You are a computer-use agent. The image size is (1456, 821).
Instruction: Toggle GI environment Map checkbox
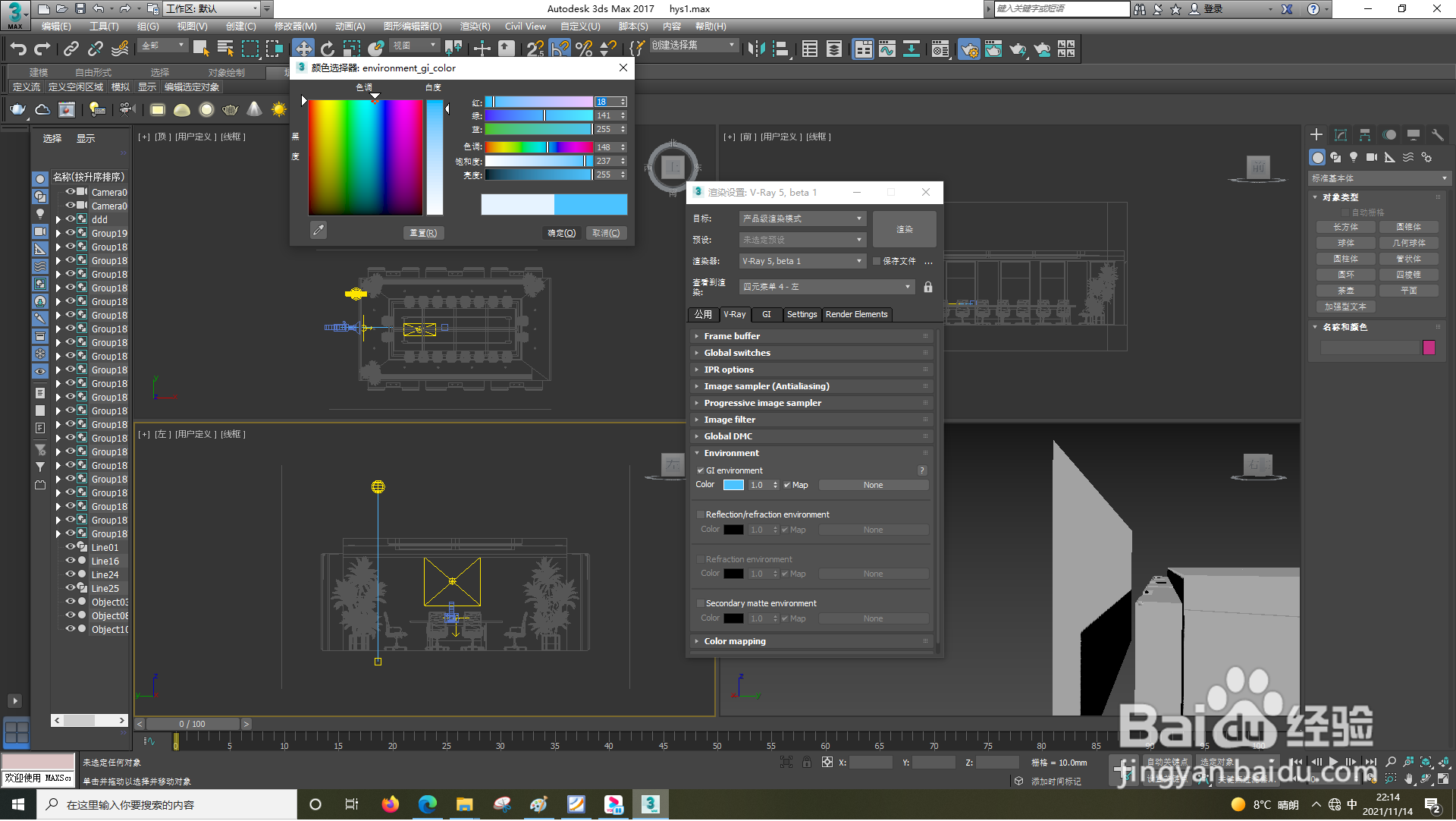[787, 485]
